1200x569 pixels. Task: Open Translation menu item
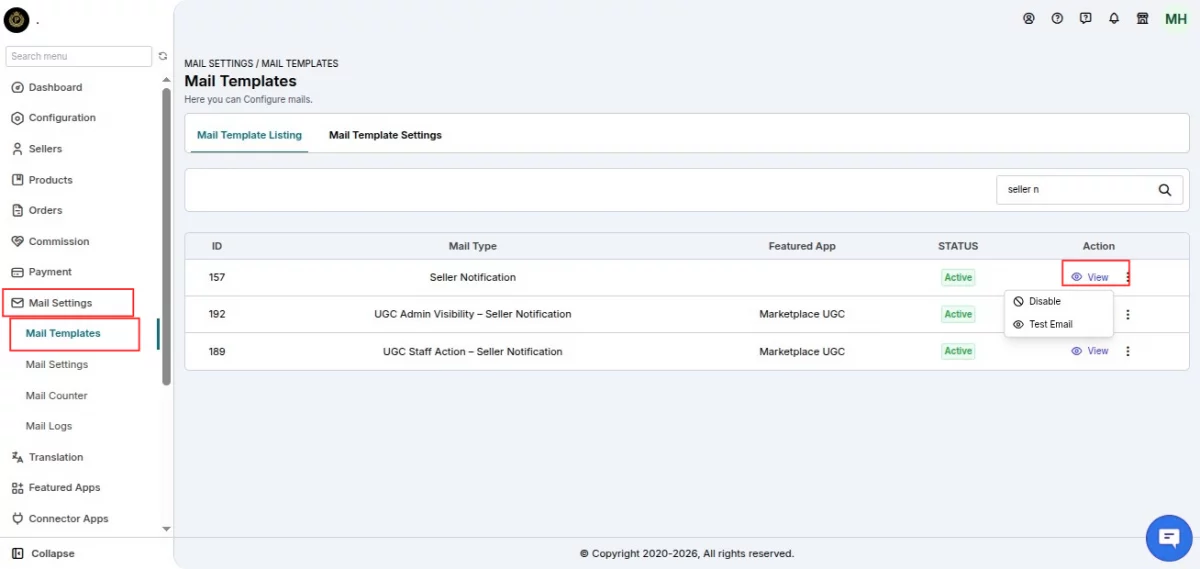(56, 457)
